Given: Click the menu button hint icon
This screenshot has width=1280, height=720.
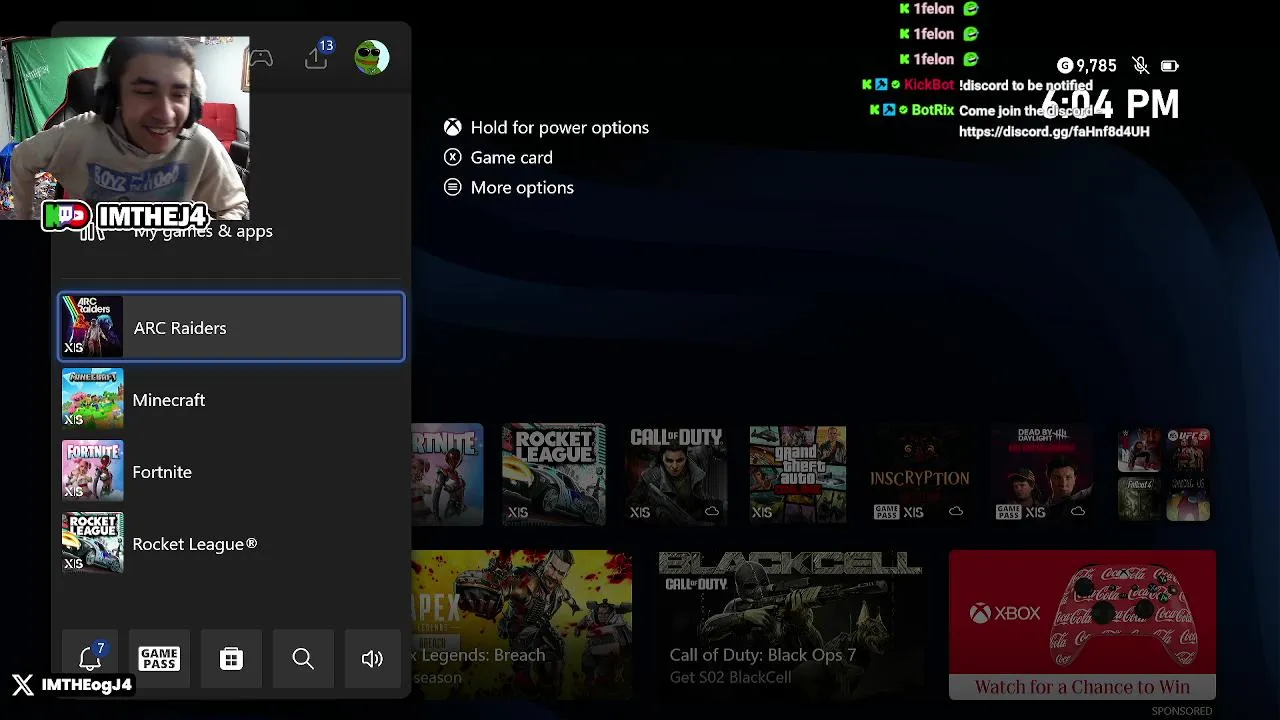Looking at the screenshot, I should [x=453, y=187].
